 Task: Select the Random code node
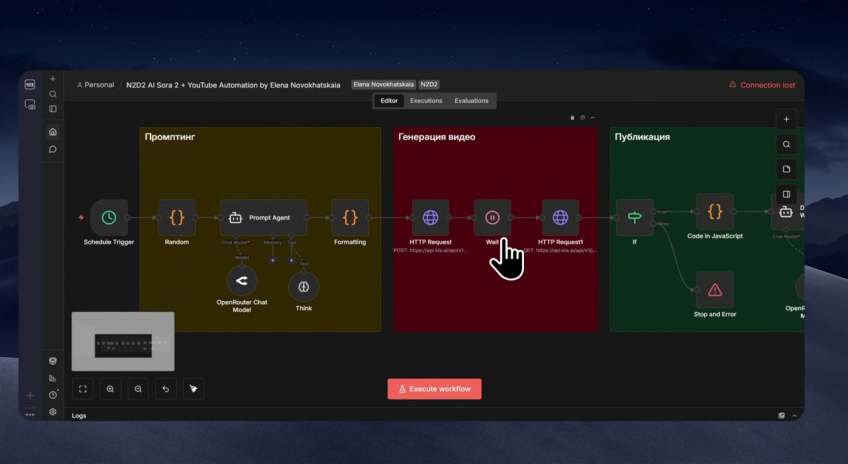coord(177,217)
